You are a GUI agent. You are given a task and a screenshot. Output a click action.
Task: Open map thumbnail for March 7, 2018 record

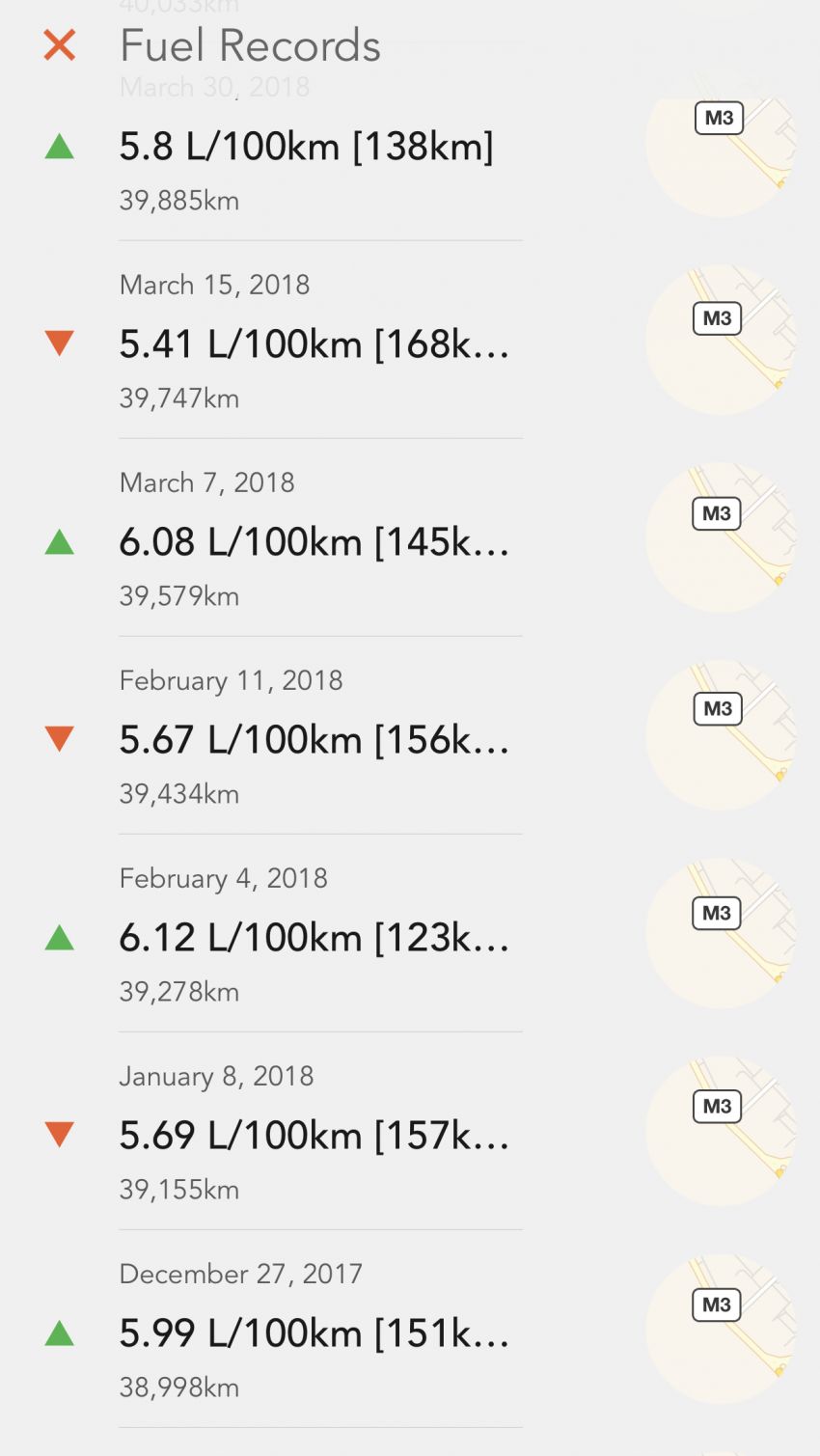721,537
